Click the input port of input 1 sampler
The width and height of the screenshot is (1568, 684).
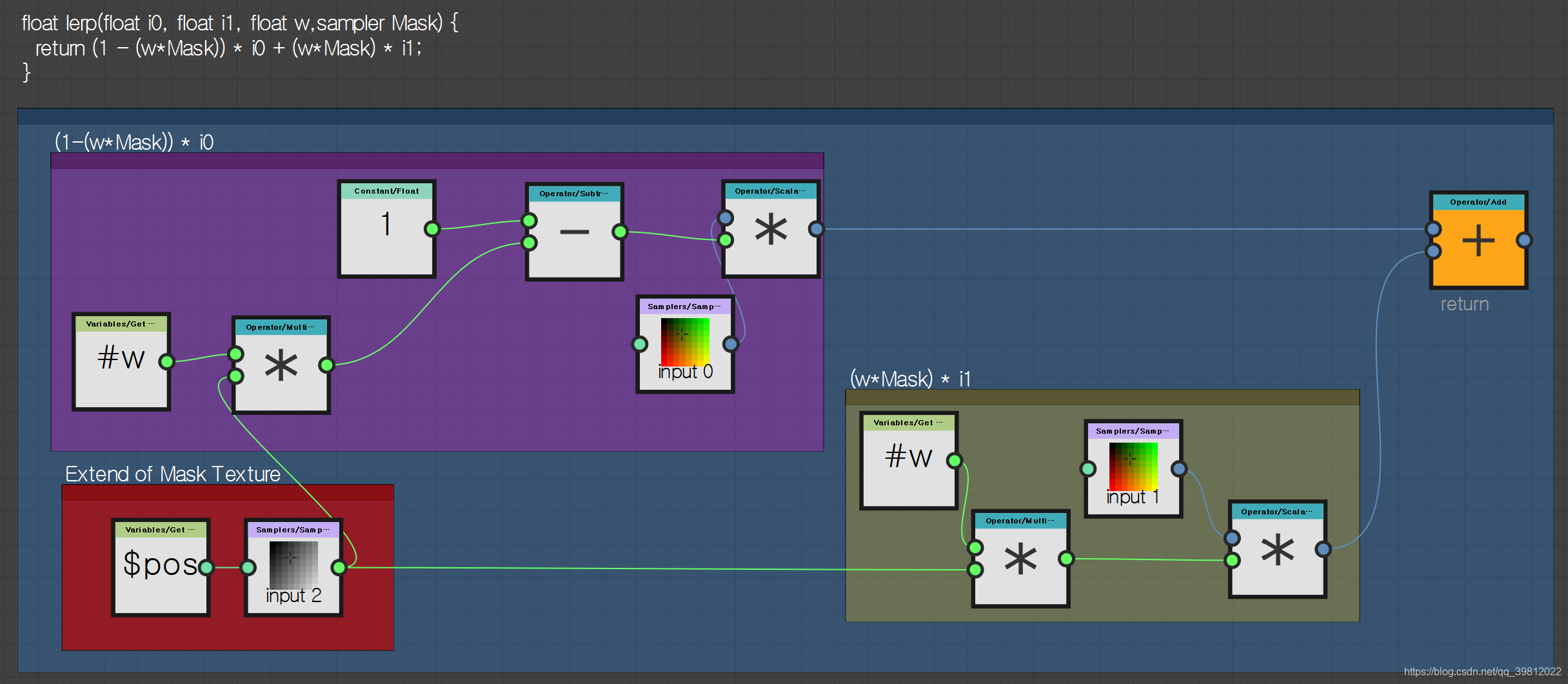click(x=1088, y=469)
